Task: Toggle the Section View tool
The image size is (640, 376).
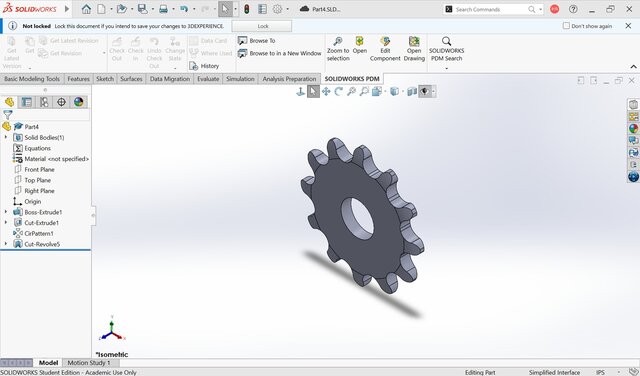Action: (x=412, y=91)
